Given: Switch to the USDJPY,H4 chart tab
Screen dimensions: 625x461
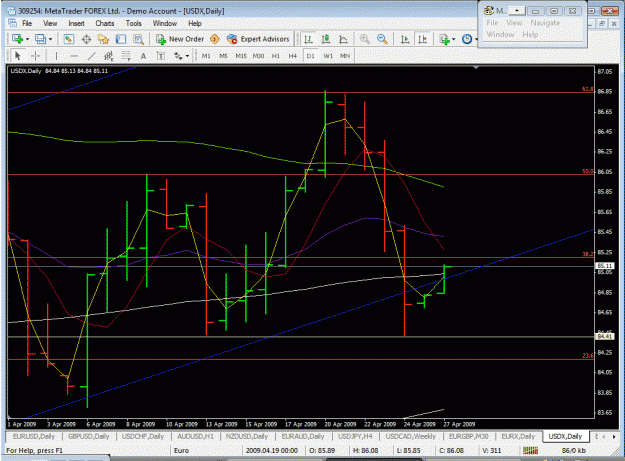Looking at the screenshot, I should tap(355, 436).
